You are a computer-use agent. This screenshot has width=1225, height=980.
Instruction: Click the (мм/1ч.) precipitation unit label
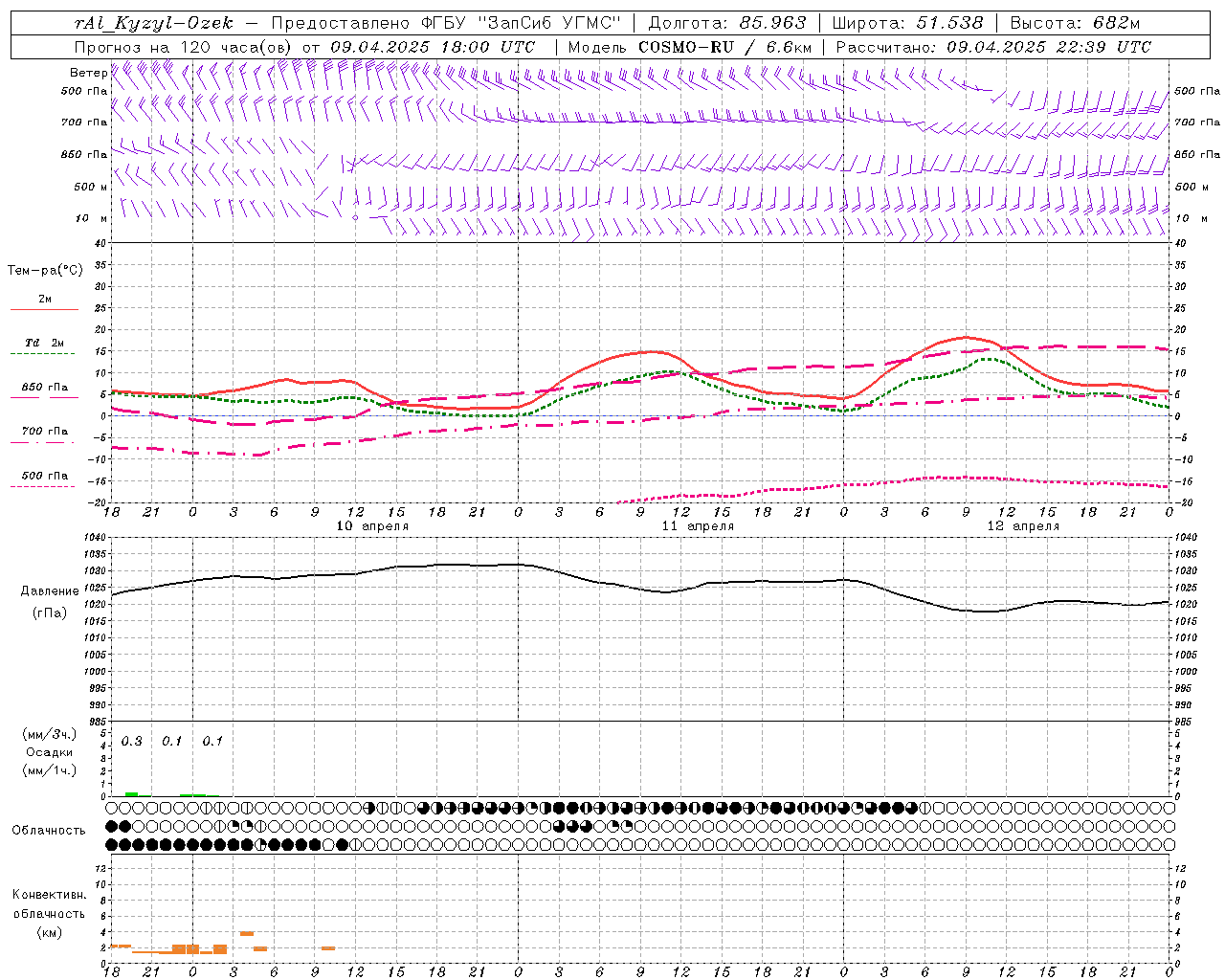coord(50,770)
